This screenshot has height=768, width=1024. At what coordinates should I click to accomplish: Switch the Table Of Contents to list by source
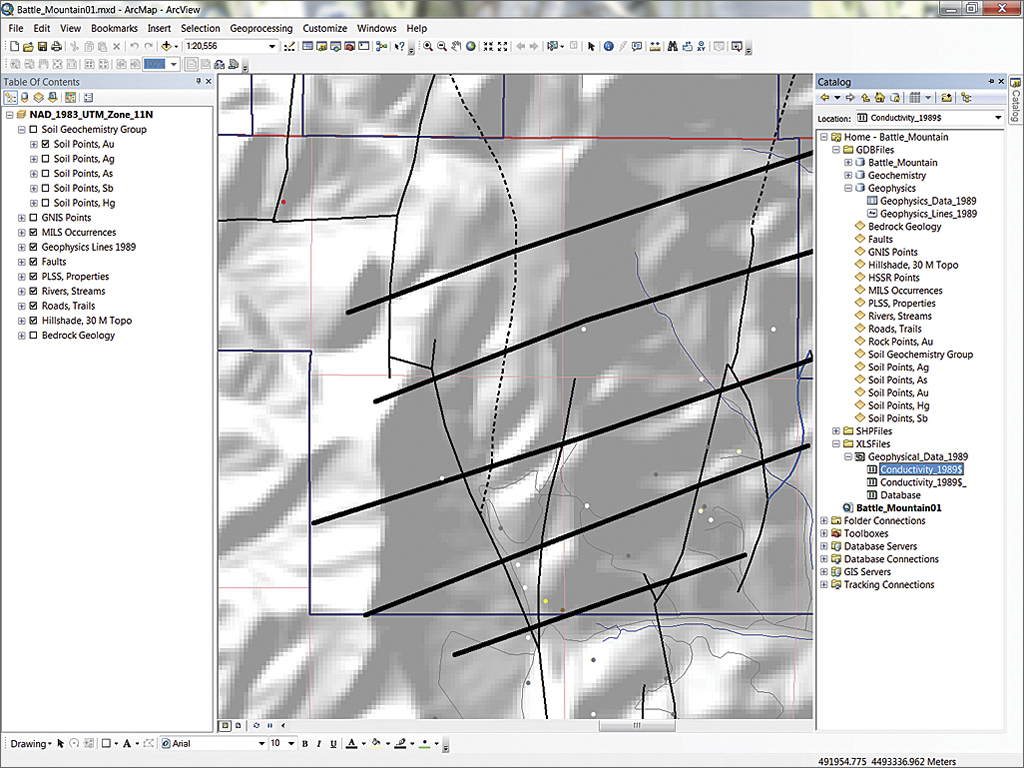[25, 98]
